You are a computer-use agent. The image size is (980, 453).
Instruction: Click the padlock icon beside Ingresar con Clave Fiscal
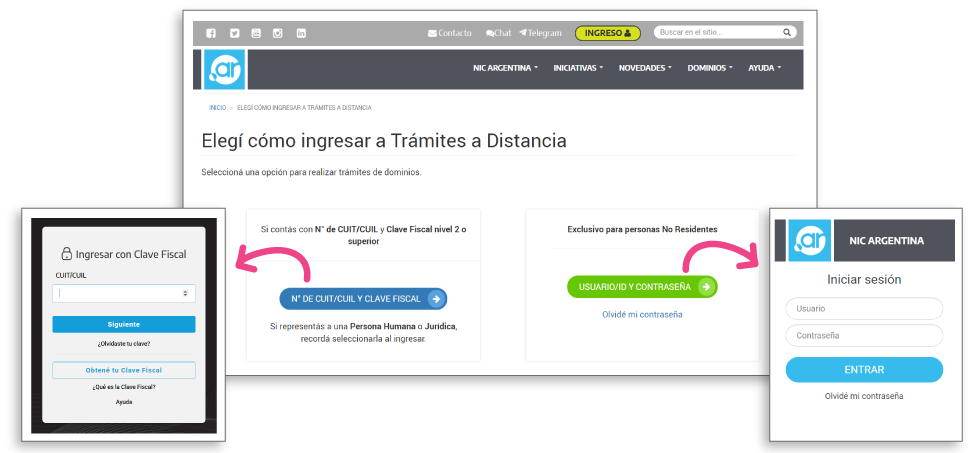[66, 254]
